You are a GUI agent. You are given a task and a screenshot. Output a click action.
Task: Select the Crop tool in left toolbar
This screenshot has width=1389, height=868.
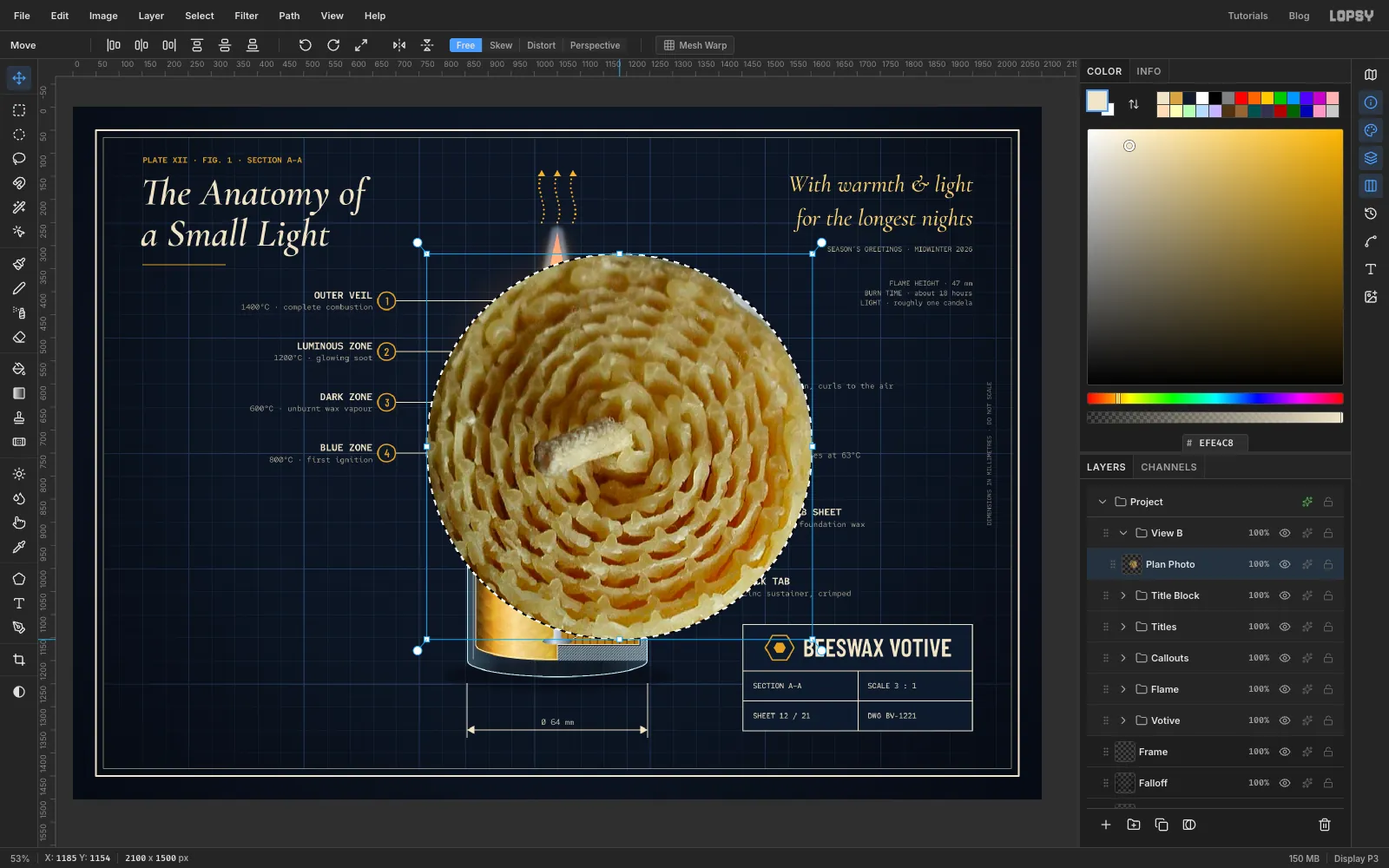pos(19,660)
